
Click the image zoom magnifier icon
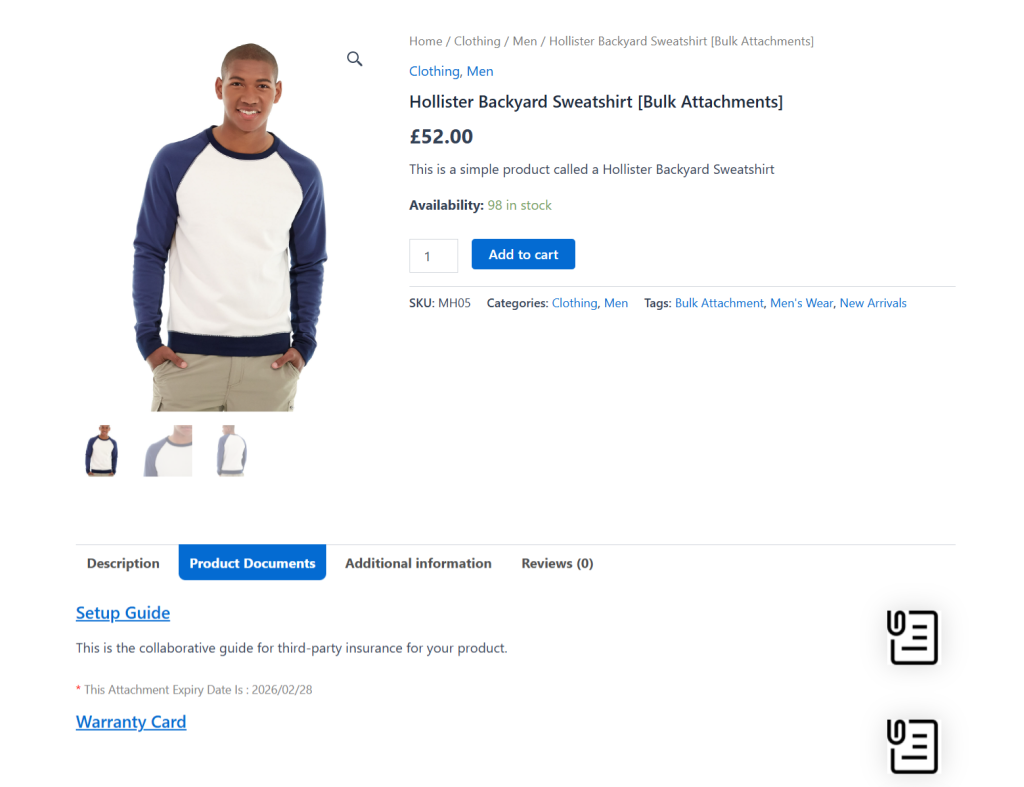354,59
